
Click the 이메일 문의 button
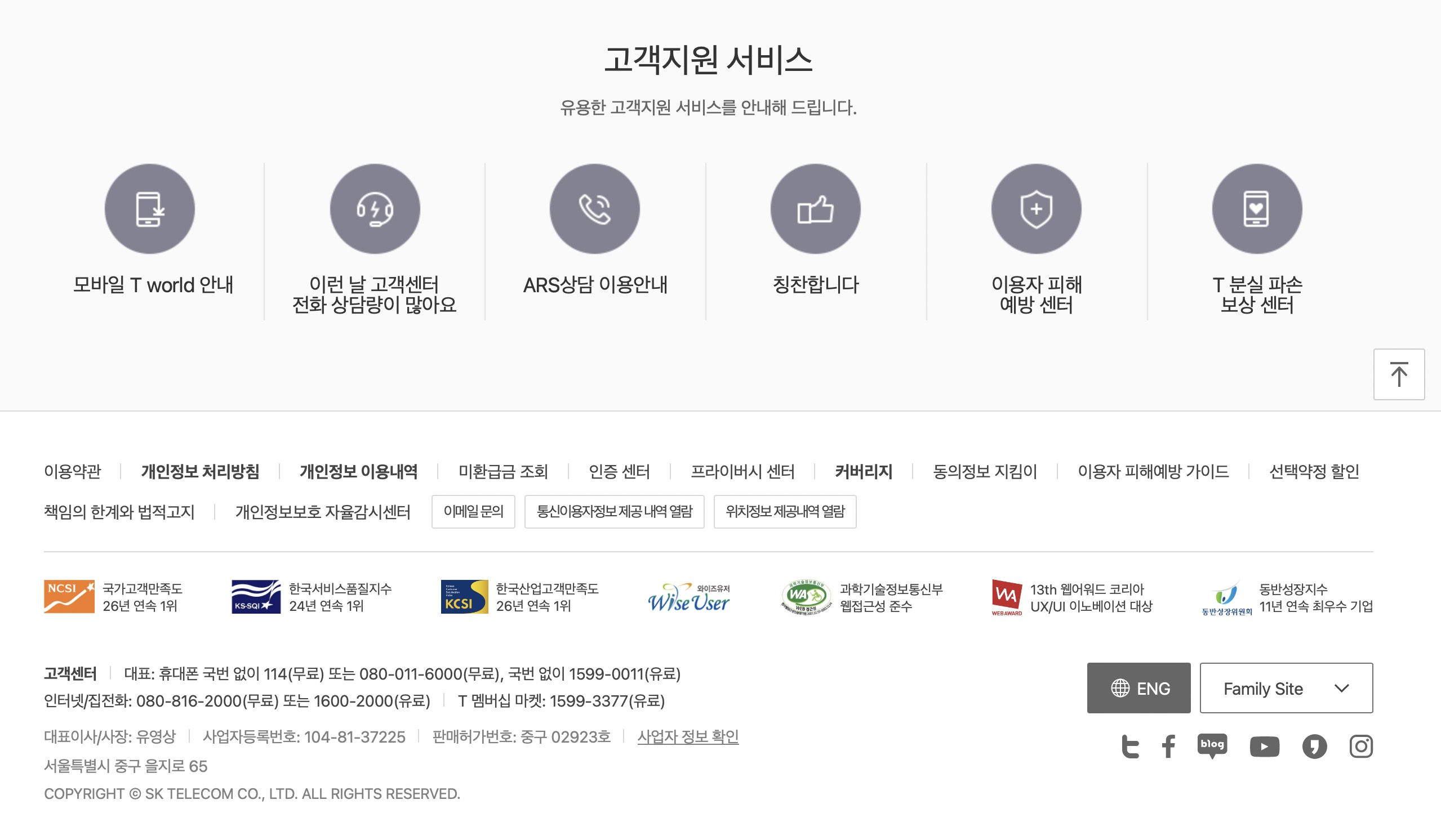(x=473, y=511)
